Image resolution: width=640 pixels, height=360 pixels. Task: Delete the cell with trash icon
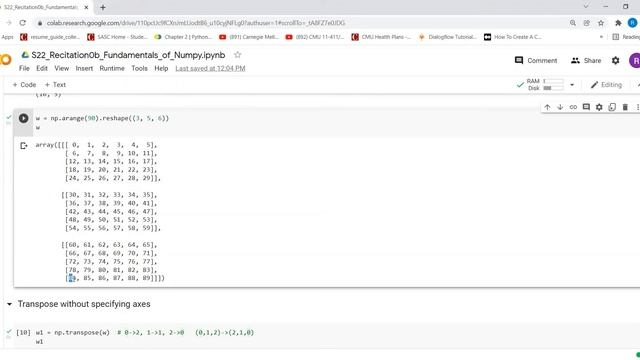coord(625,107)
